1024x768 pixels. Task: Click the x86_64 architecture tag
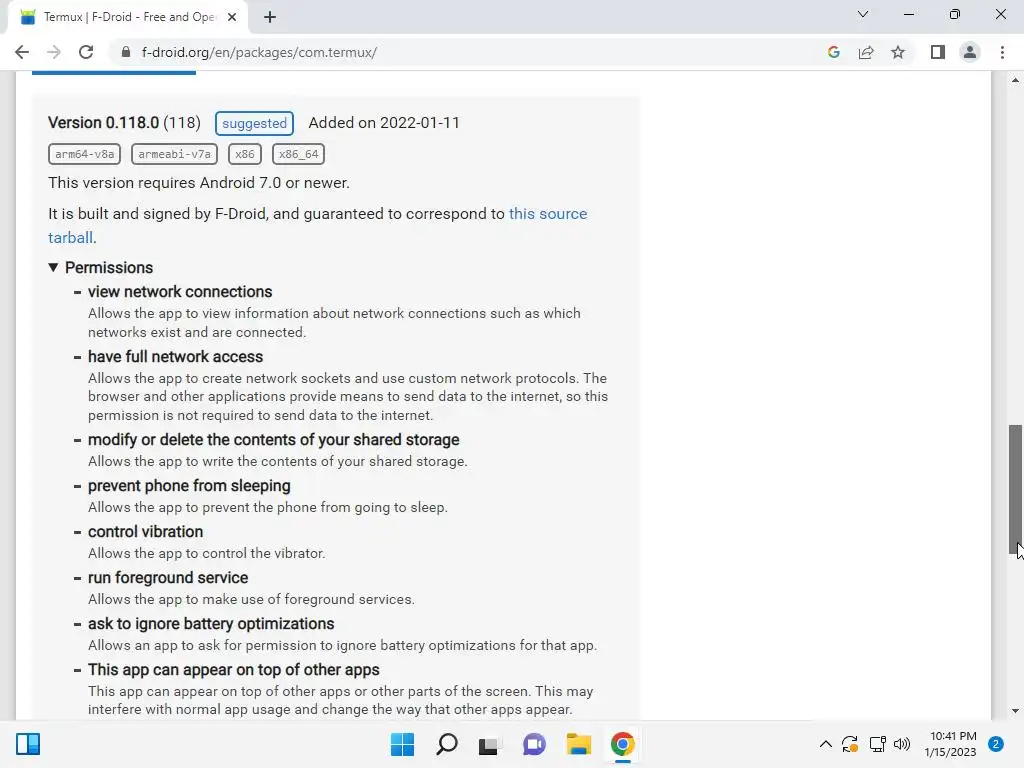(298, 154)
